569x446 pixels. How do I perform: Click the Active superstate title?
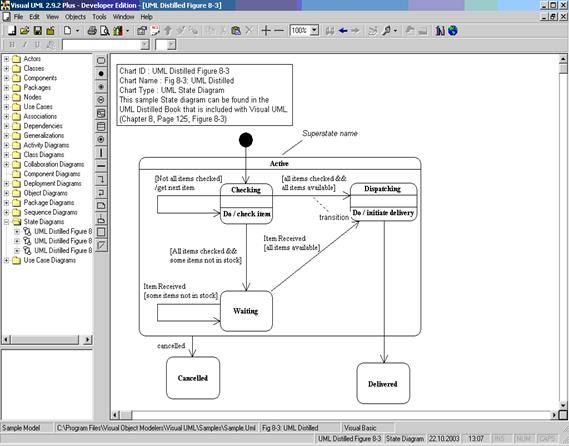click(279, 164)
